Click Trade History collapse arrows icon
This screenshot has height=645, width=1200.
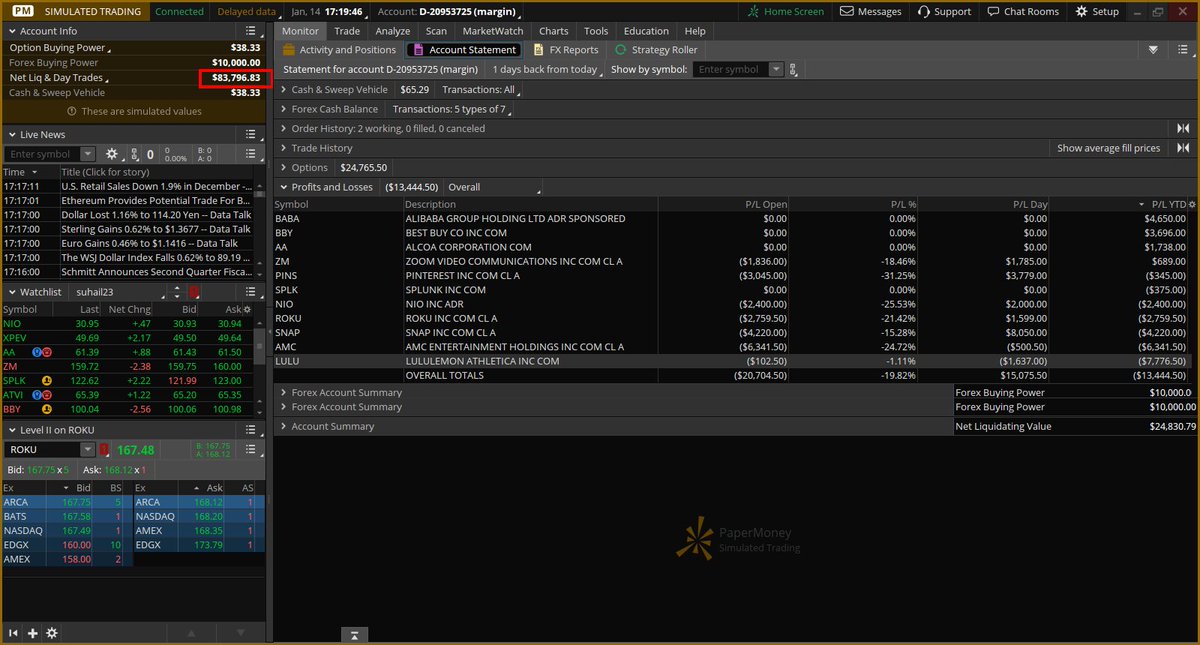(x=1183, y=148)
